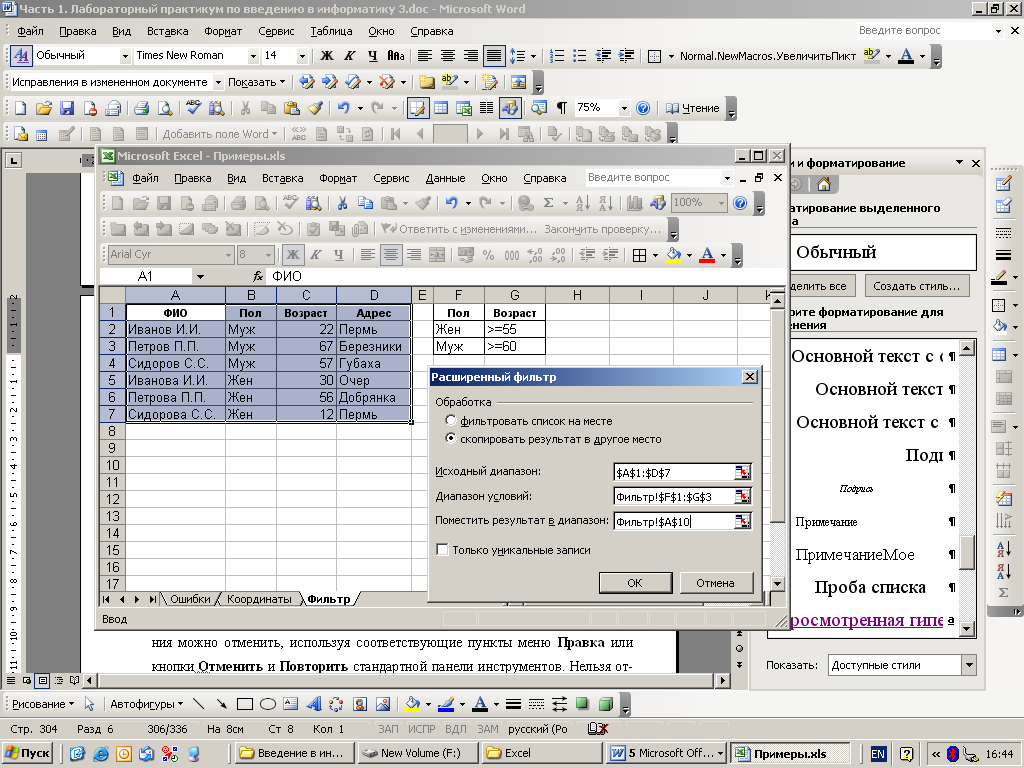The height and width of the screenshot is (768, 1024).
Task: Toggle Bold in Excel formatting toolbar
Action: point(293,255)
